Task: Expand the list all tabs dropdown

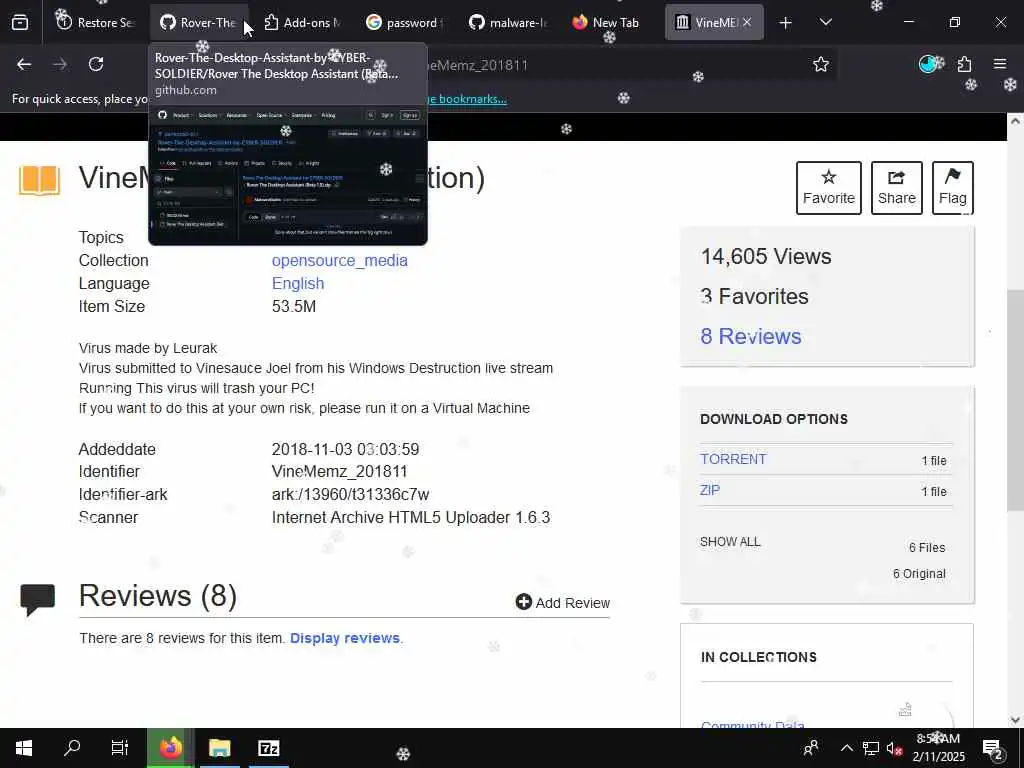Action: coord(825,23)
